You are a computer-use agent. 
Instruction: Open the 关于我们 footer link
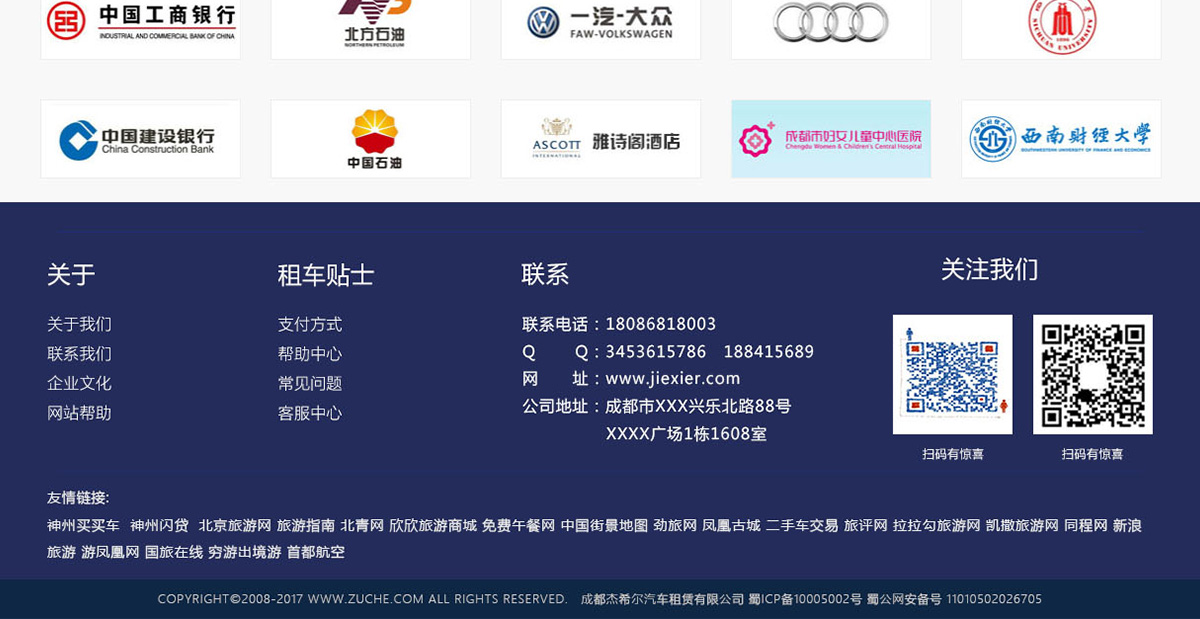[x=79, y=324]
